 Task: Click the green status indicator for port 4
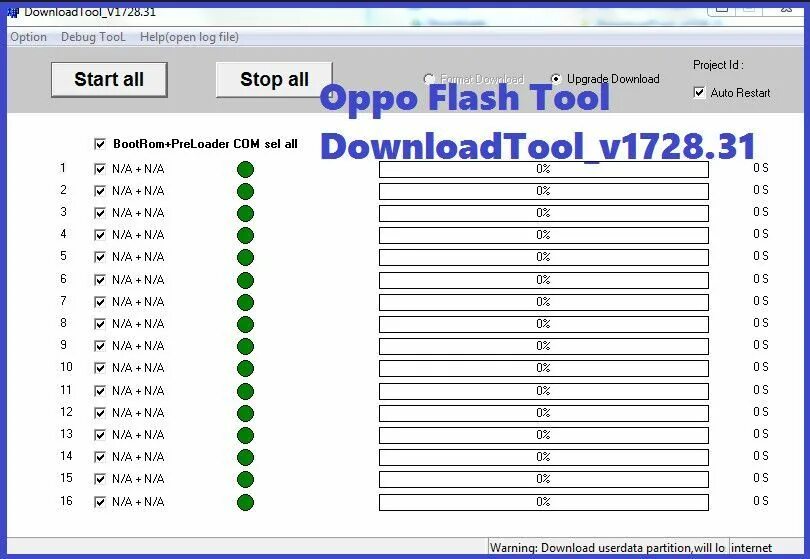click(x=245, y=235)
